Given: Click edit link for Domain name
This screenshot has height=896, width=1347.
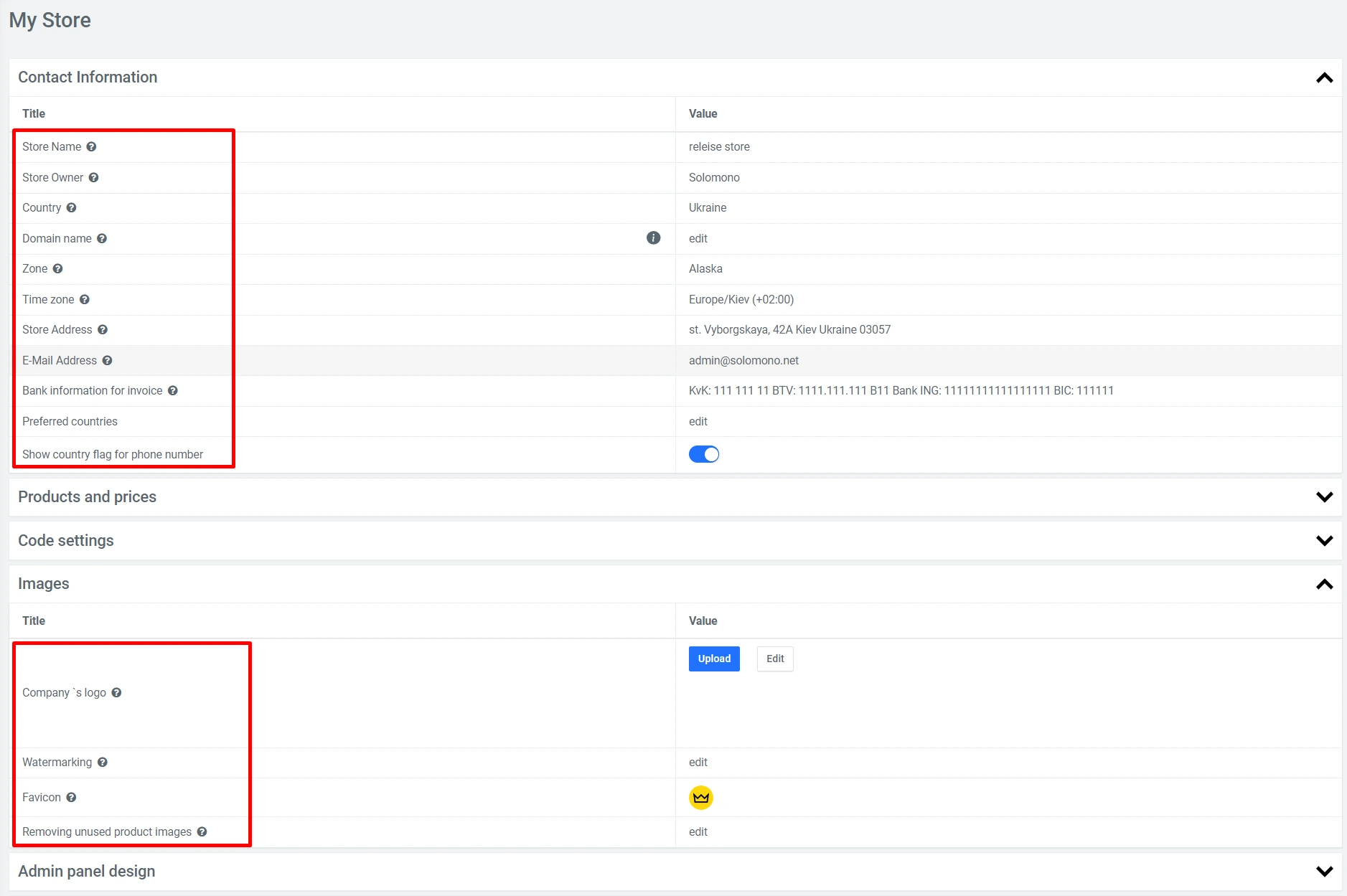Looking at the screenshot, I should click(x=698, y=239).
